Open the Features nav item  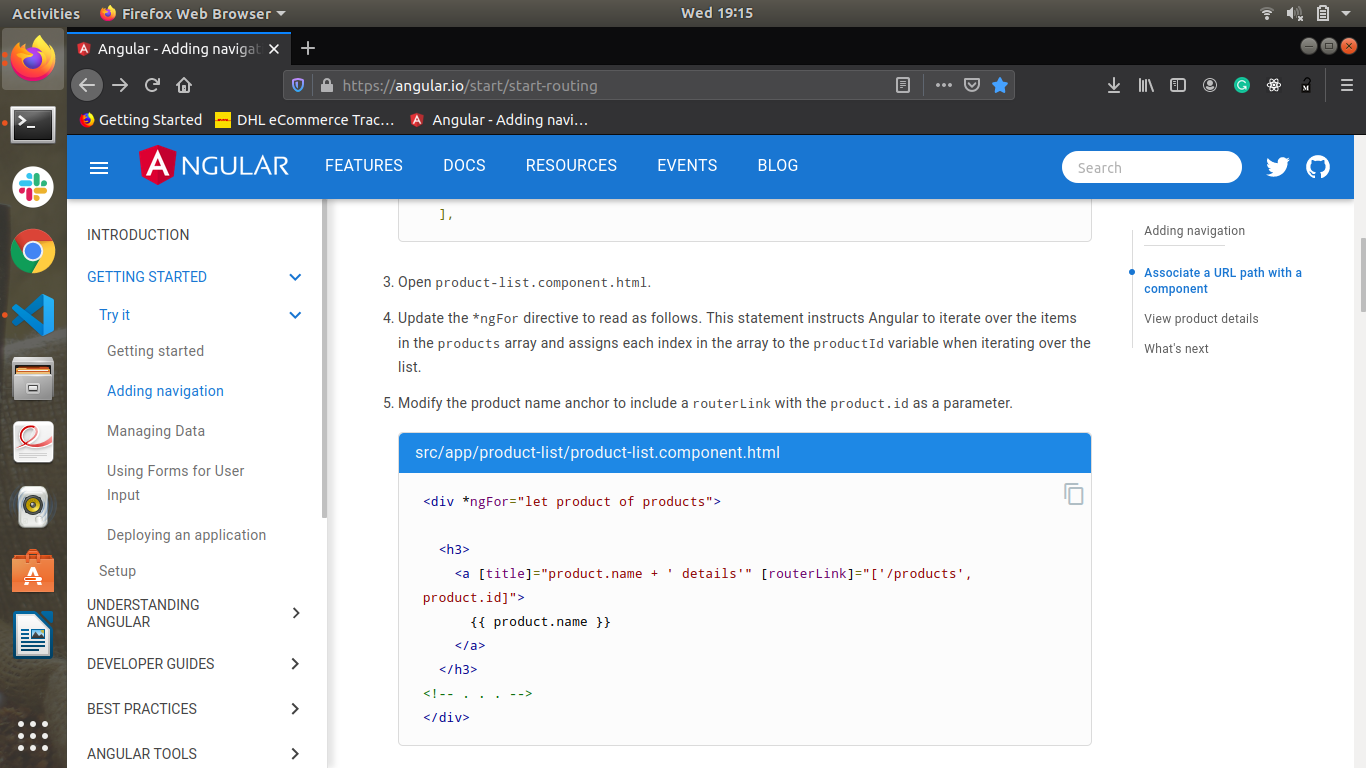coord(364,166)
